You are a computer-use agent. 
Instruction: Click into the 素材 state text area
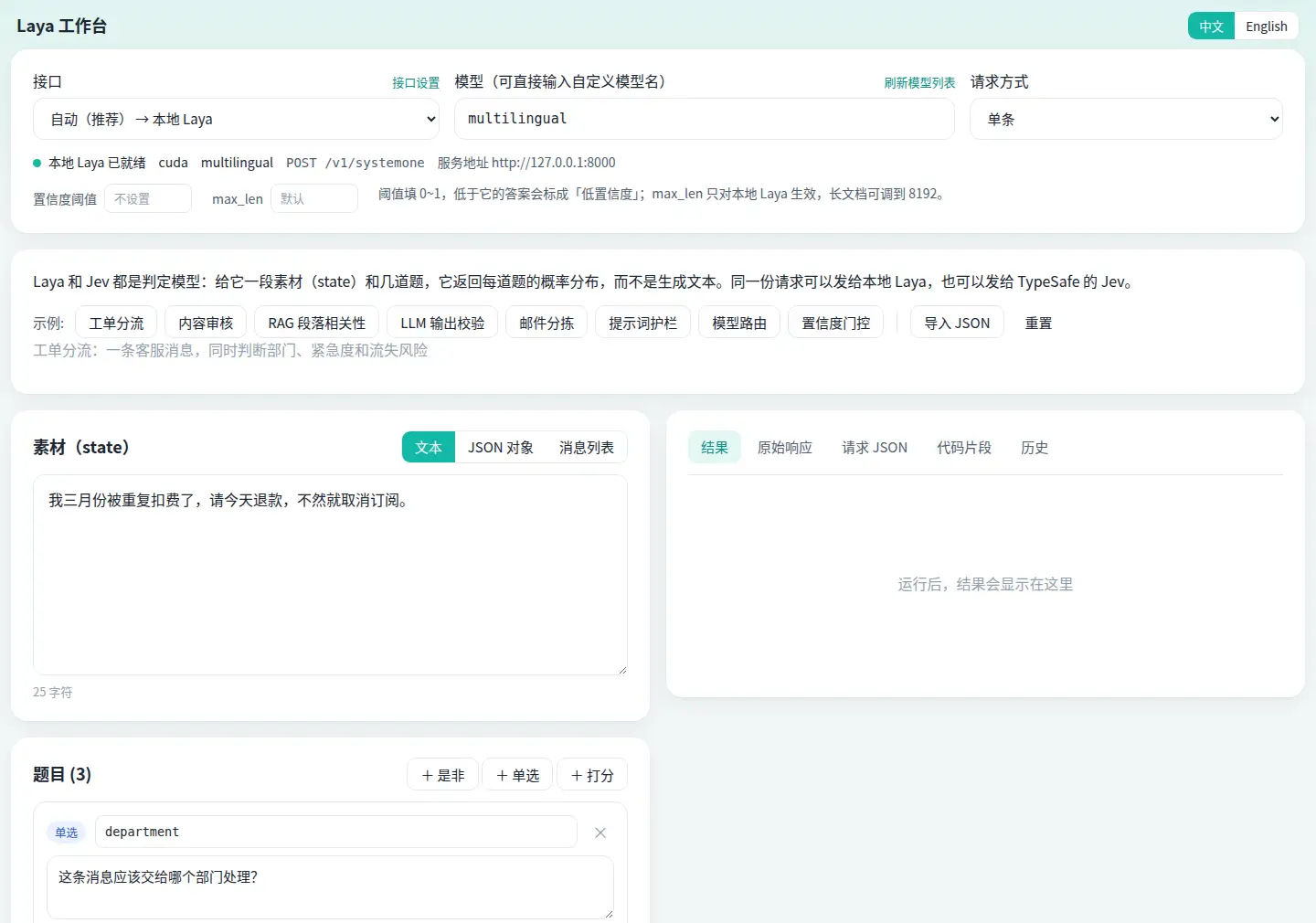[330, 575]
